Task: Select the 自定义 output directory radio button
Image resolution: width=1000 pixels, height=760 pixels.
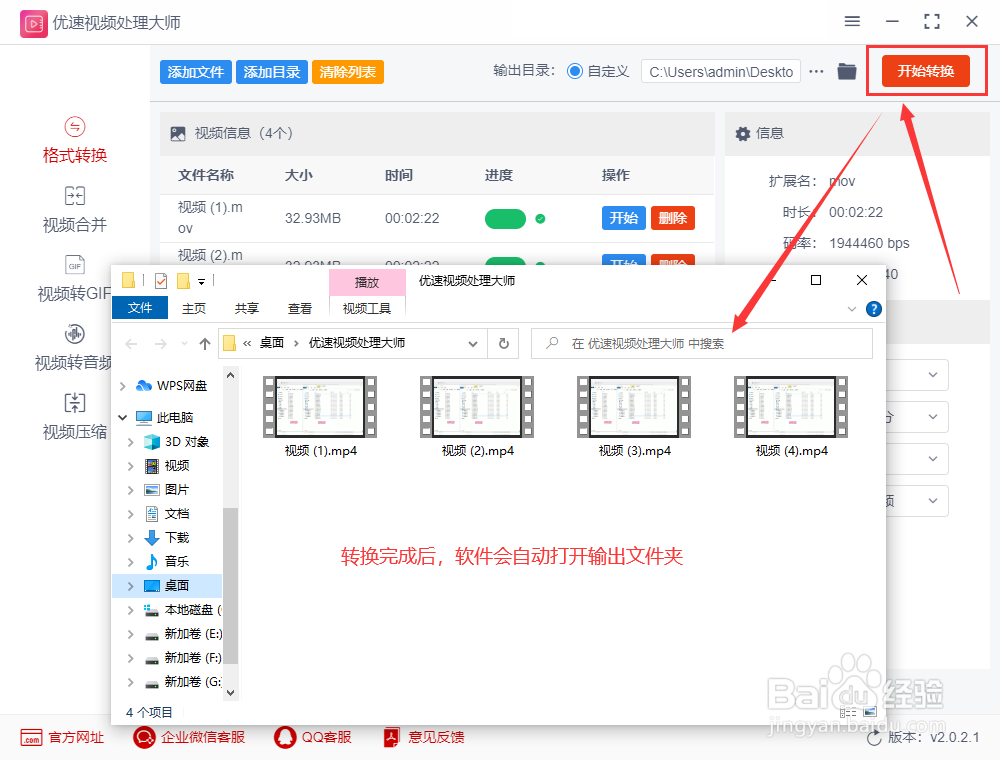Action: tap(575, 71)
